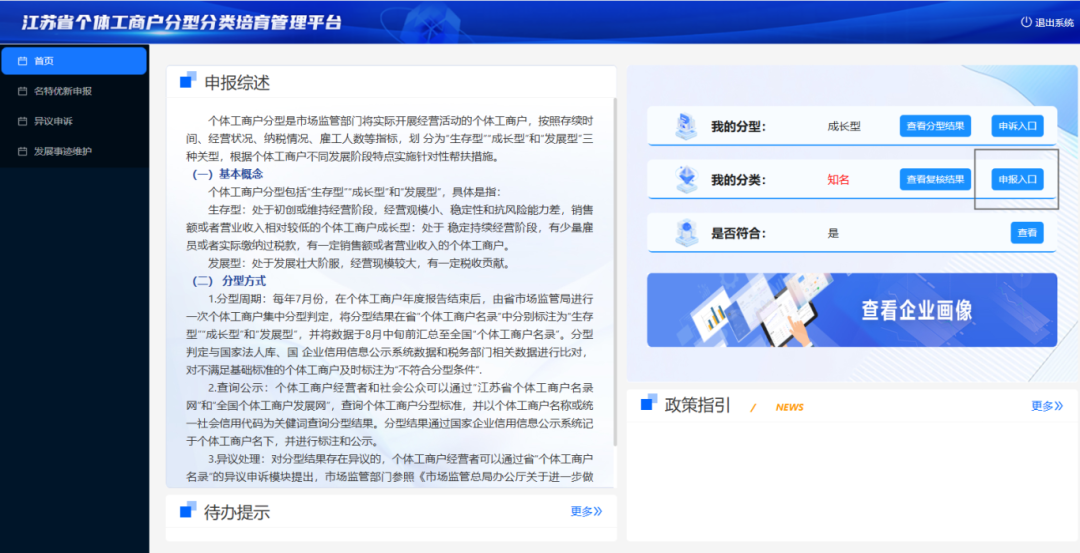Click the blue square icon beside 政策指引
The width and height of the screenshot is (1080, 553).
(648, 403)
